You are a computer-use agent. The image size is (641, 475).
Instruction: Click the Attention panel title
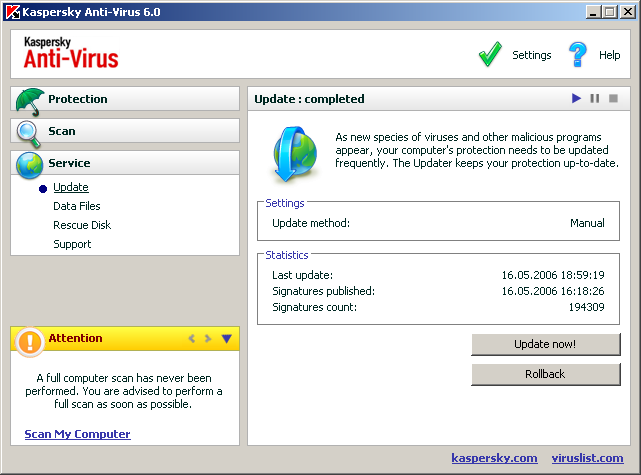coord(75,338)
